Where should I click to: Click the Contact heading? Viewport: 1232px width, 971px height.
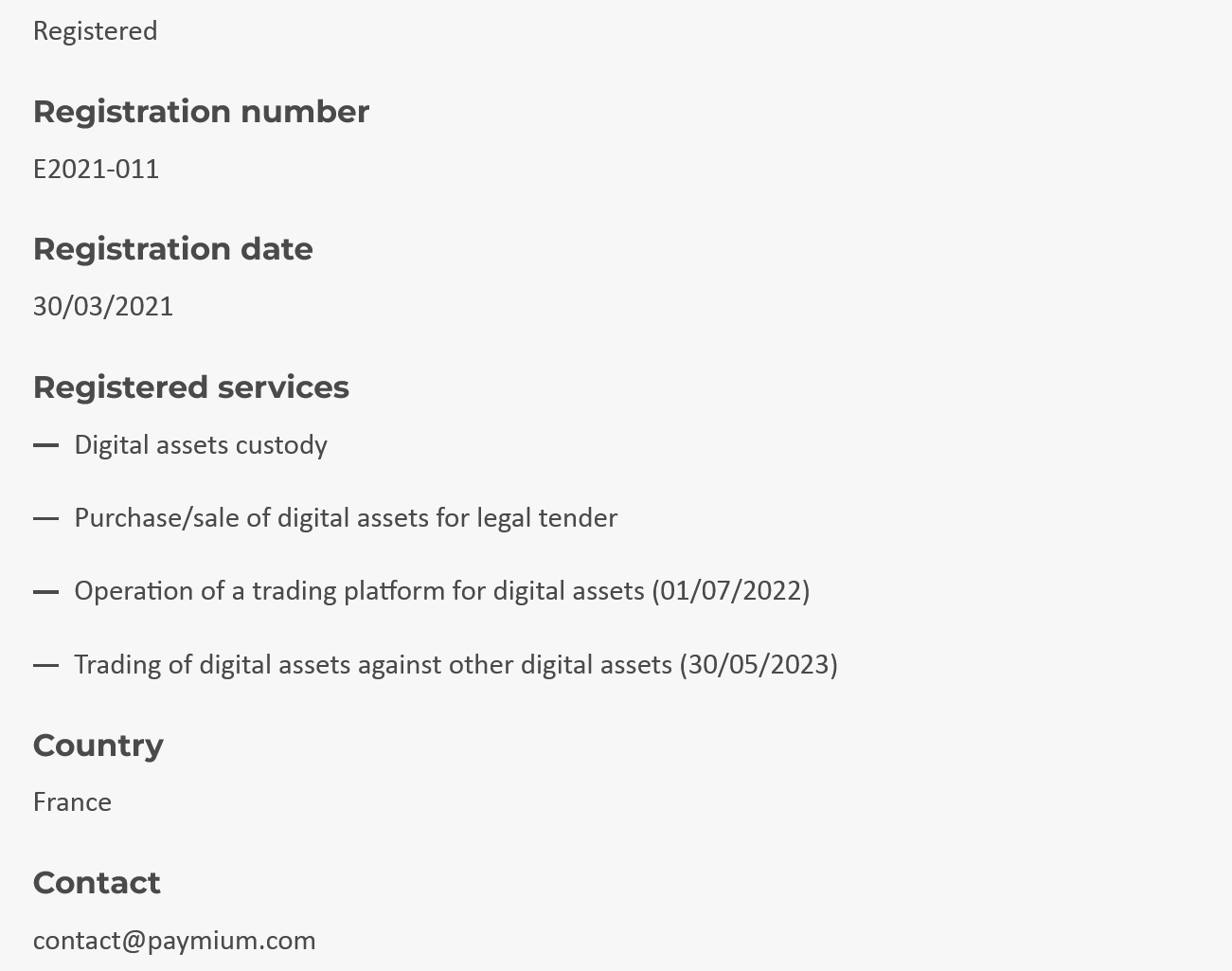coord(97,883)
